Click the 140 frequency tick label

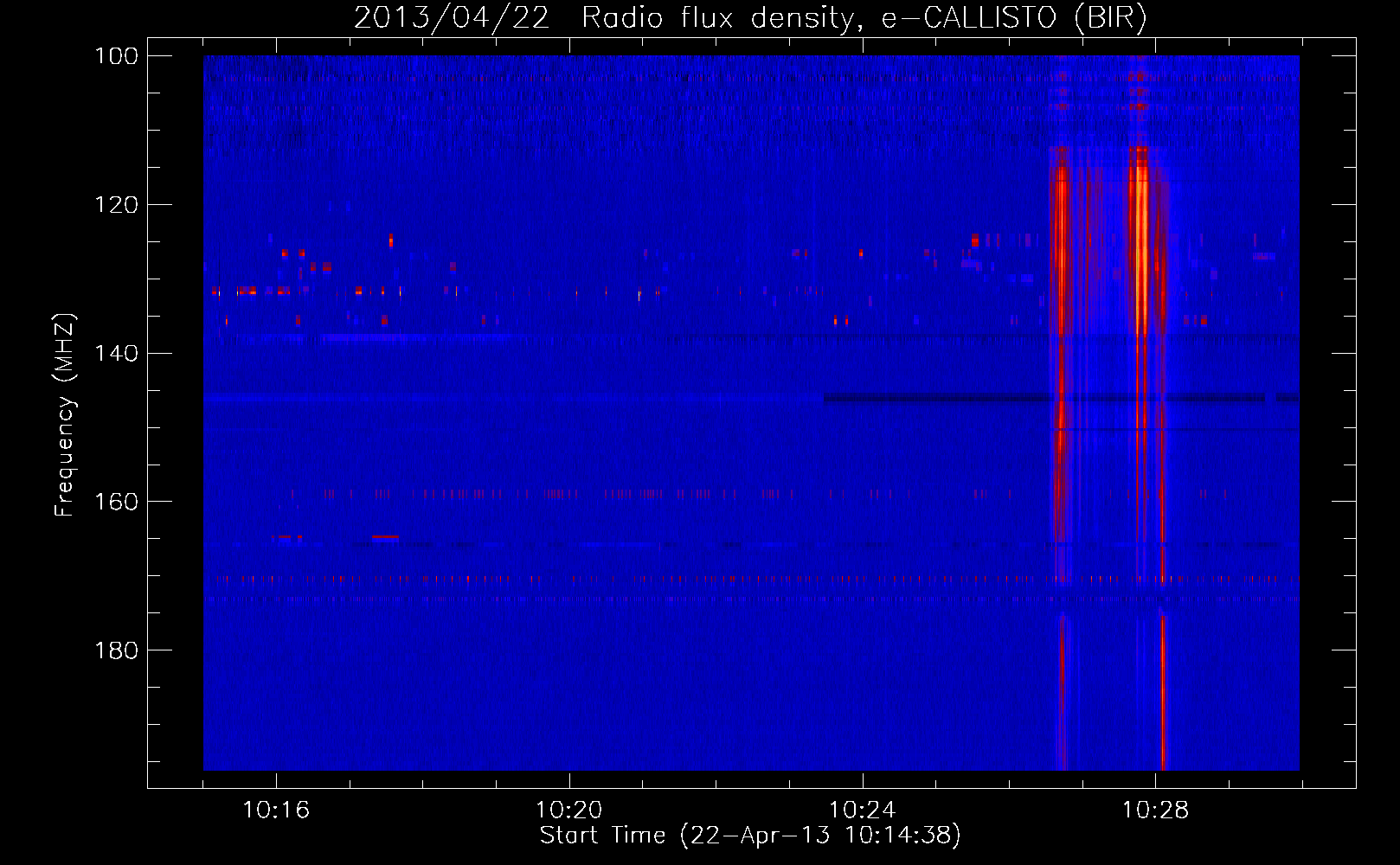pyautogui.click(x=116, y=354)
